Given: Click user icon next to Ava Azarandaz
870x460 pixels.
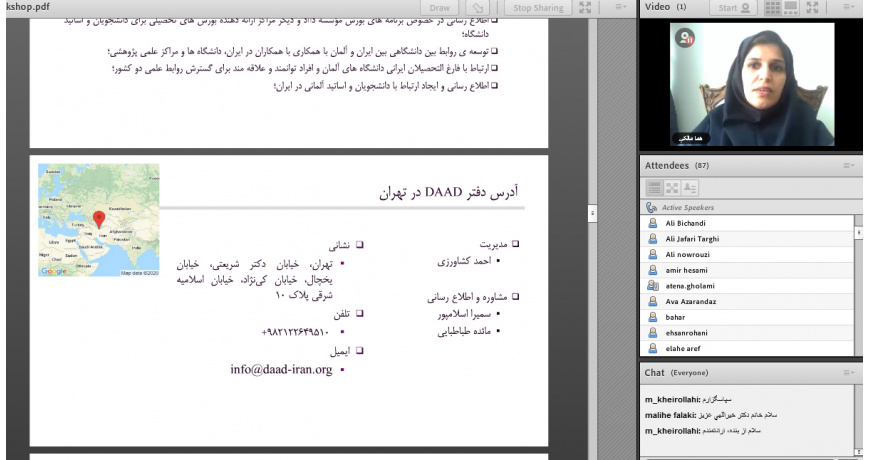Looking at the screenshot, I should coord(652,301).
